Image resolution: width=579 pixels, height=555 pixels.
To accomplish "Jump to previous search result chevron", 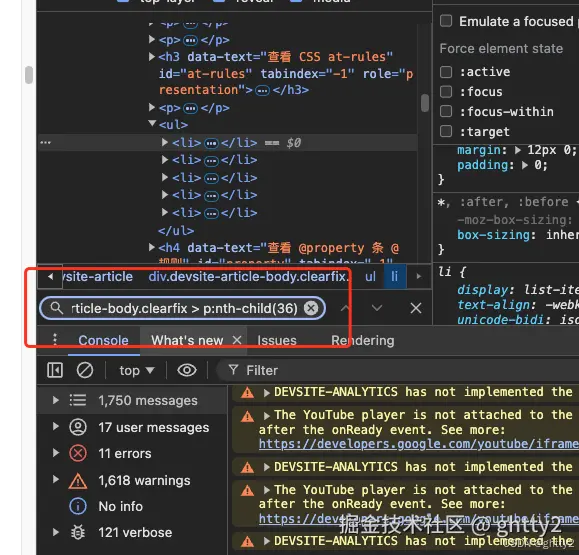I will [344, 308].
